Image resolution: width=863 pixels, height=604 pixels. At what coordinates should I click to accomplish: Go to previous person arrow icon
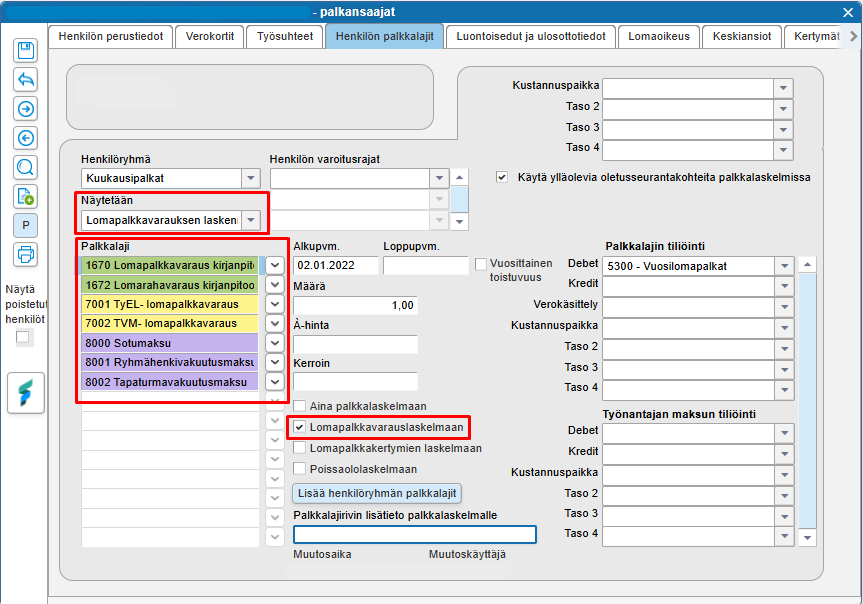[25, 138]
